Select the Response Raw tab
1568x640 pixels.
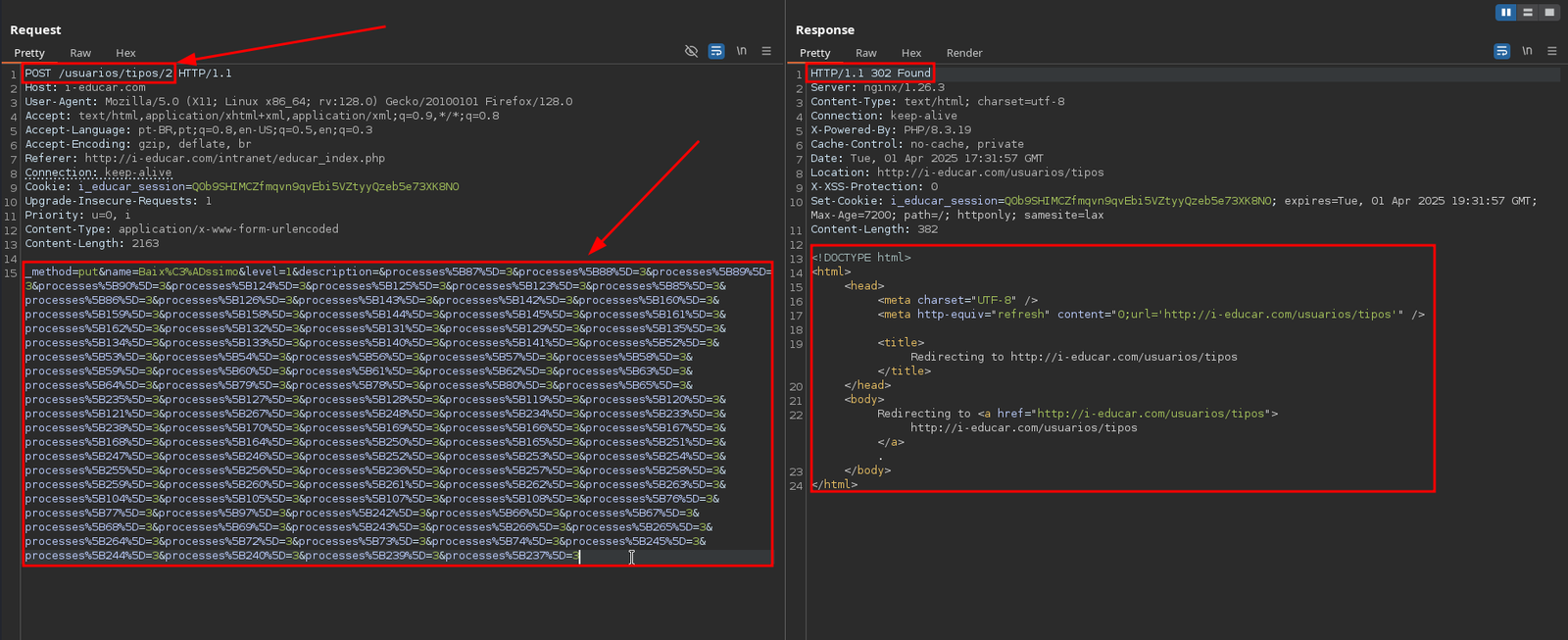point(865,53)
